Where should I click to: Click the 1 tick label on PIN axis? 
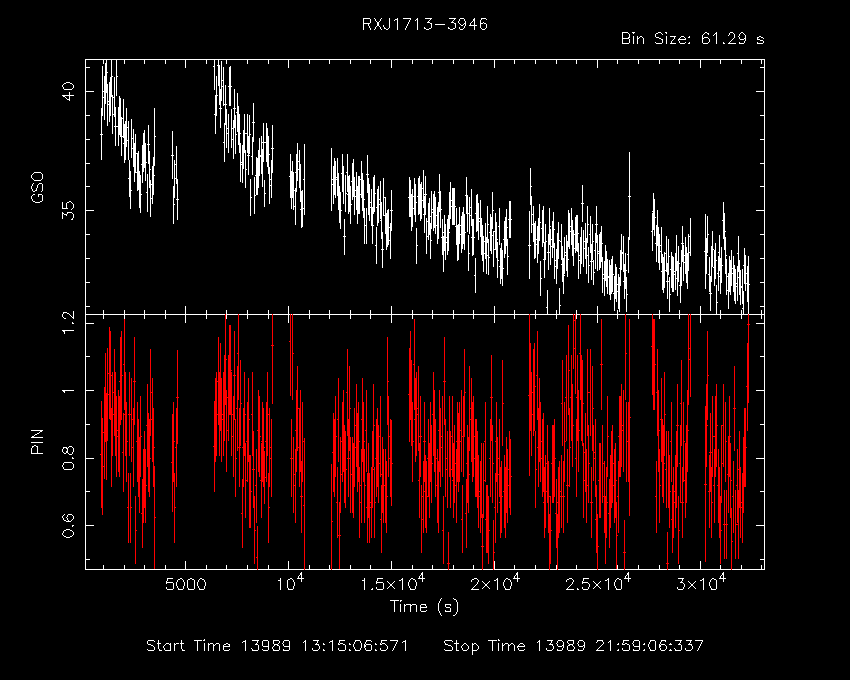coord(69,390)
